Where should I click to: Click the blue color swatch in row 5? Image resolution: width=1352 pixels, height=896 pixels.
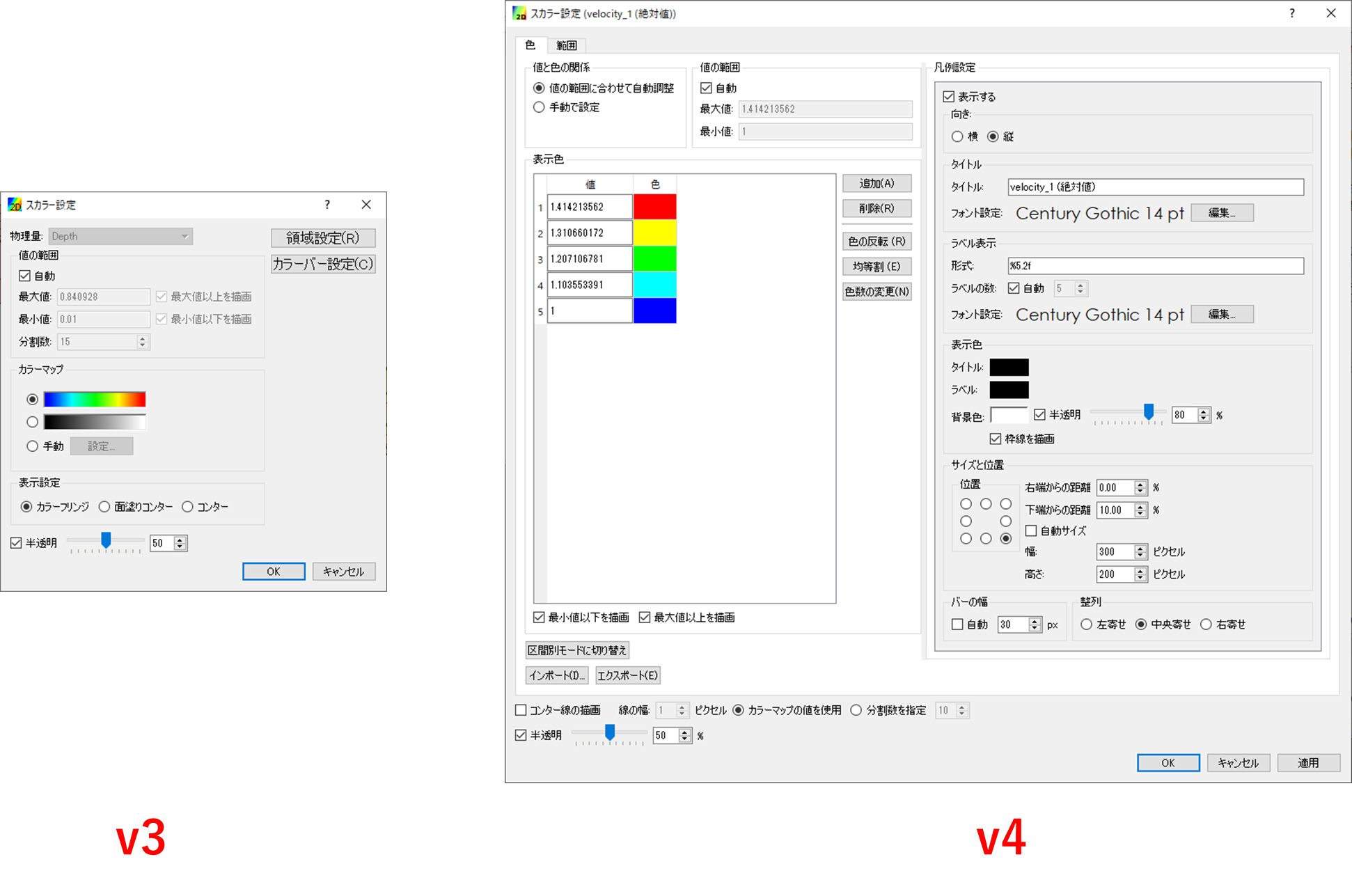tap(654, 311)
